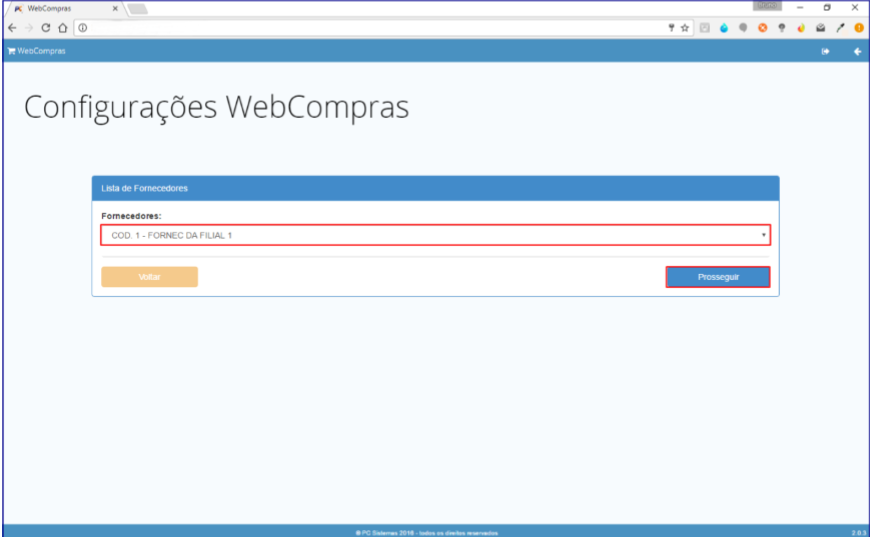870x537 pixels.
Task: Click the browser forward arrow
Action: pyautogui.click(x=29, y=28)
